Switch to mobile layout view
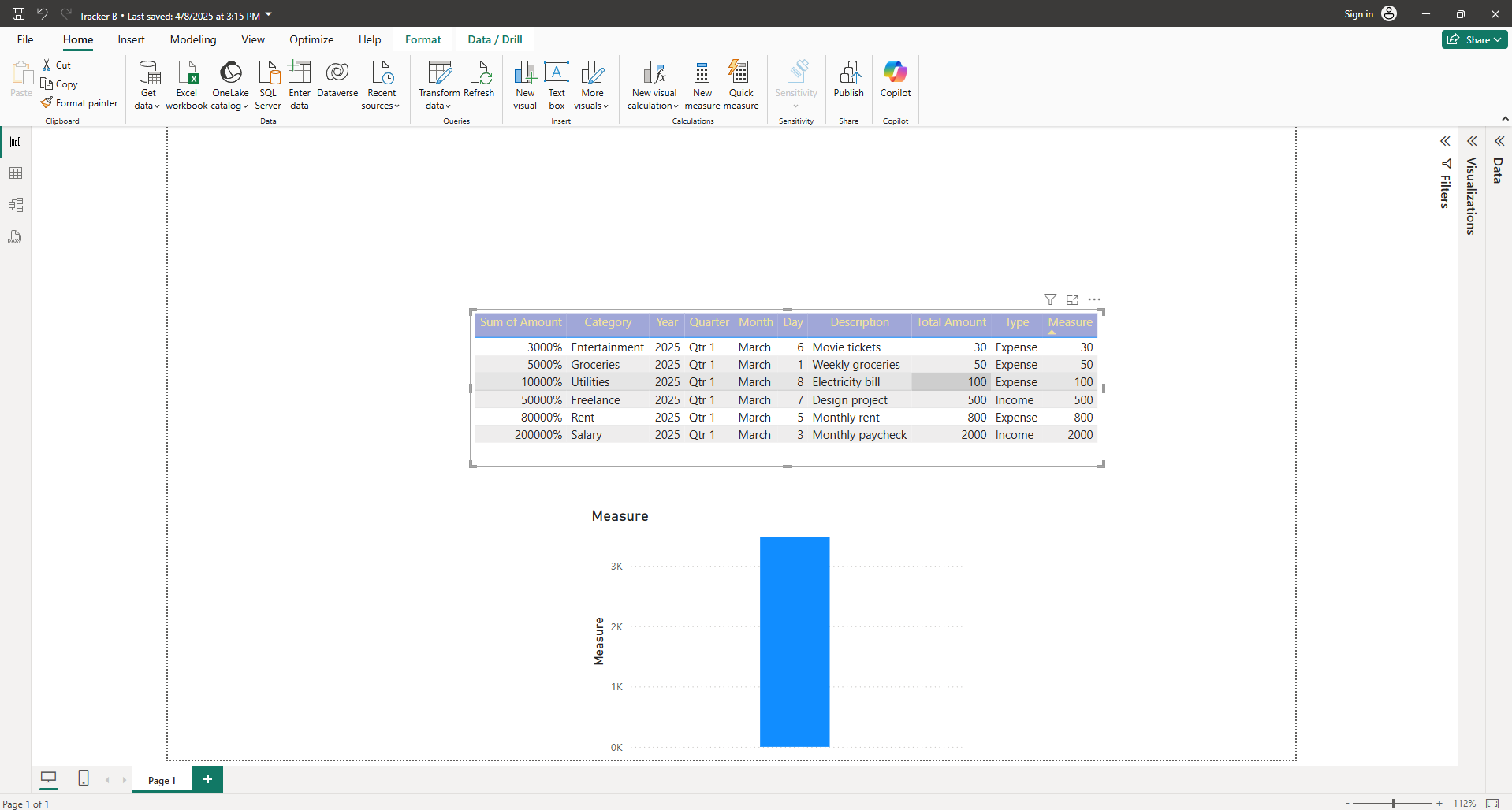Screen dimensions: 1512x810 click(84, 778)
